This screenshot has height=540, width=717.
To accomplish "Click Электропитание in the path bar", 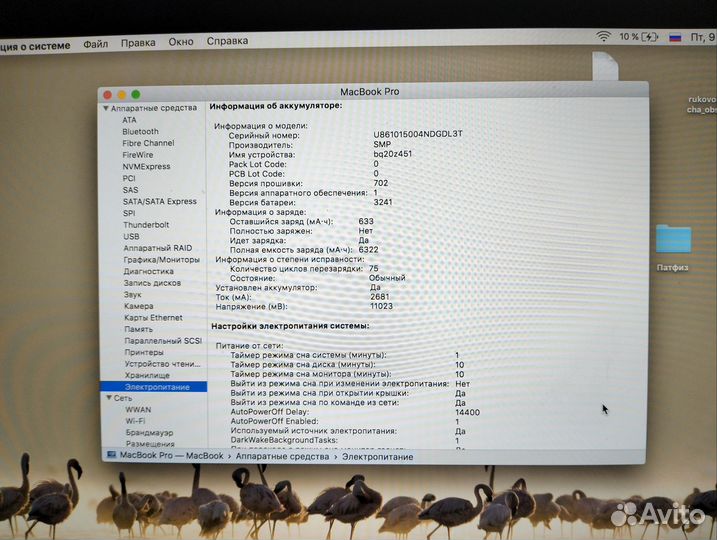I will pyautogui.click(x=378, y=457).
